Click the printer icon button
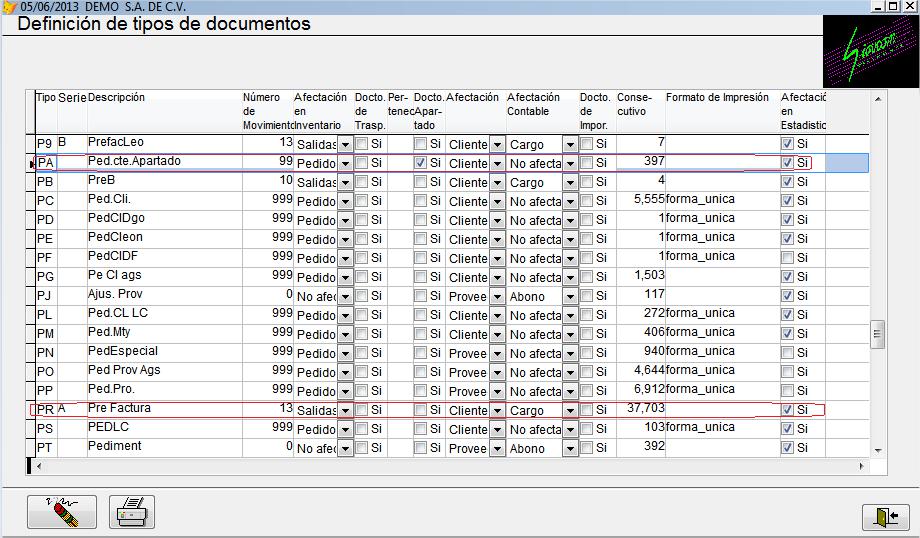Screen dimensions: 920x538 coord(131,512)
